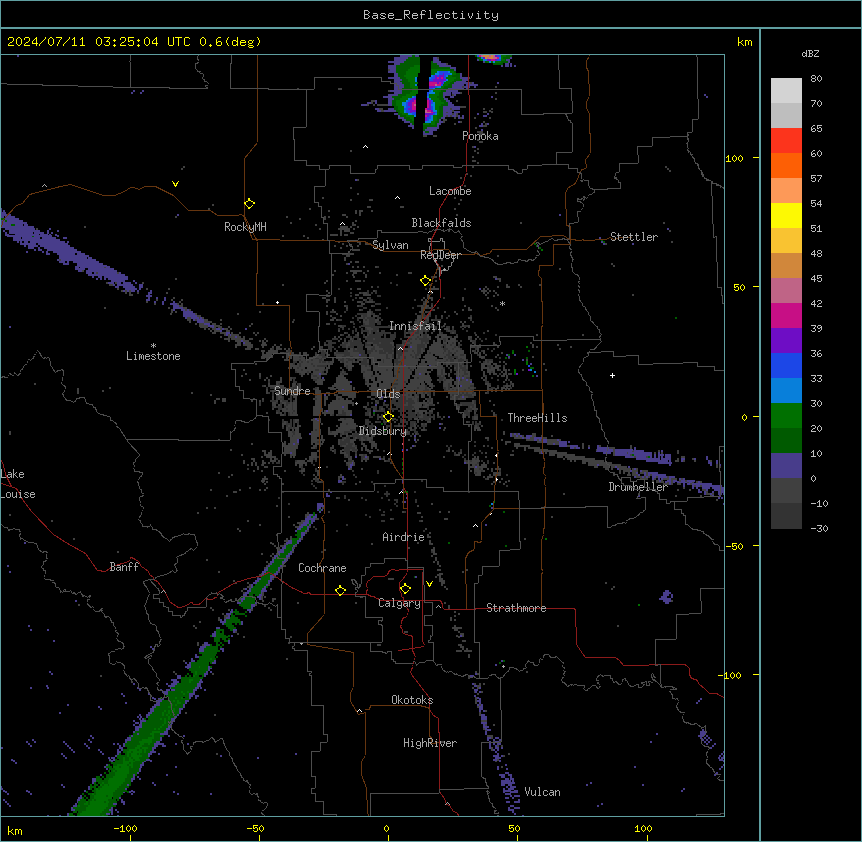The height and width of the screenshot is (842, 862).
Task: Select the Sundre town label
Action: click(292, 391)
